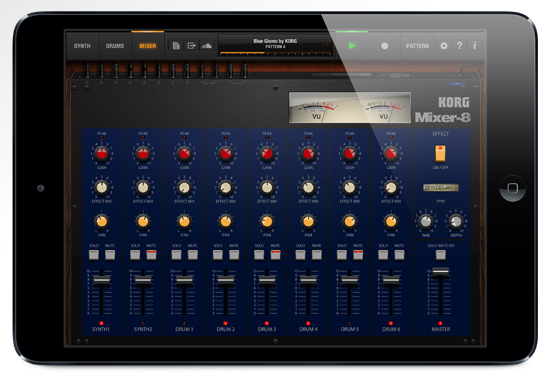550x375 pixels.
Task: Click the DRUM 1 volume fader
Action: point(184,280)
